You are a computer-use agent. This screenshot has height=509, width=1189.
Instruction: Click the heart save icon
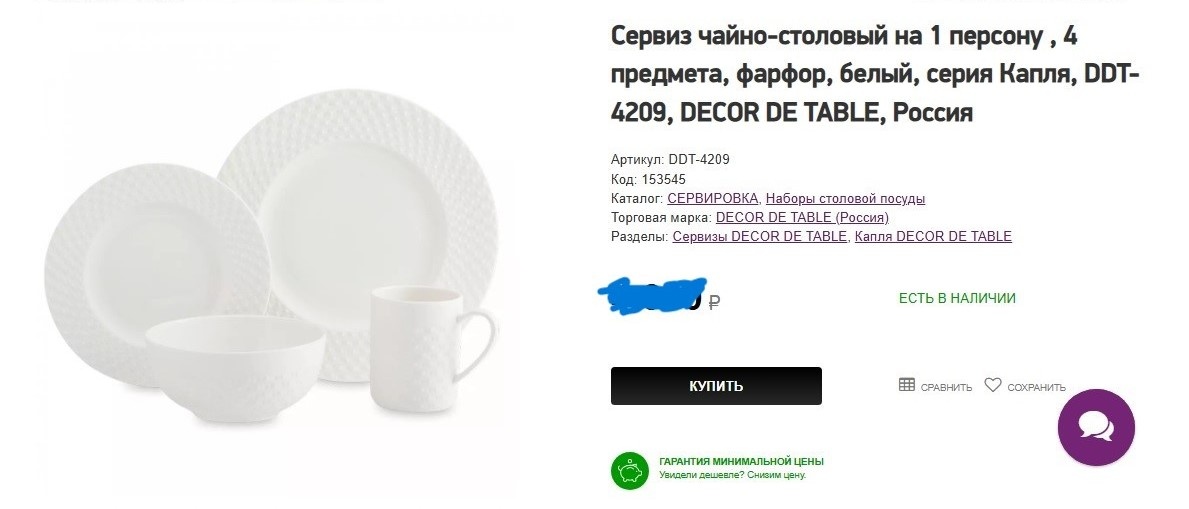[x=993, y=385]
